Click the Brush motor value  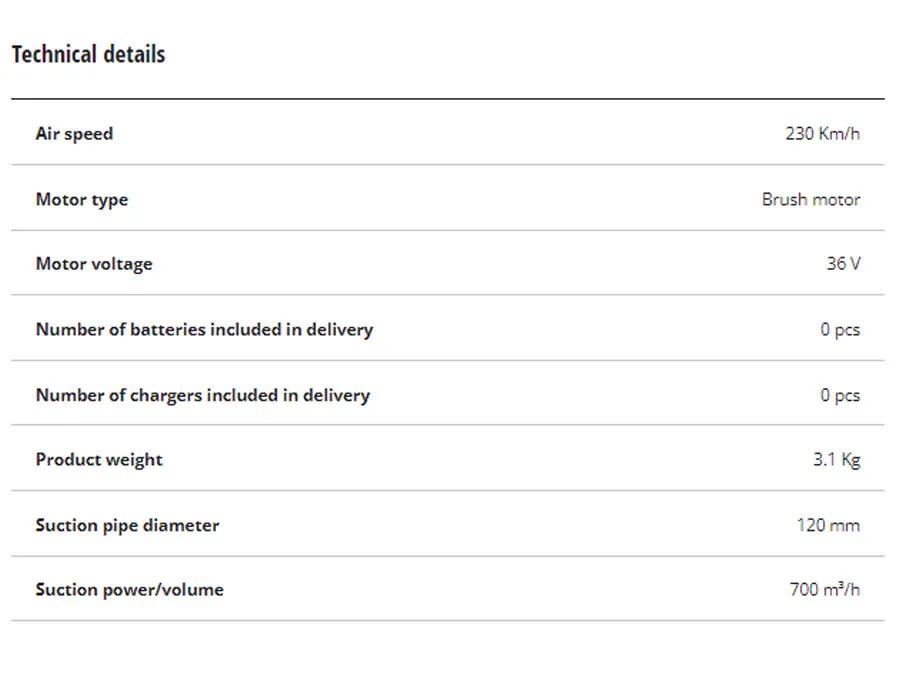811,200
